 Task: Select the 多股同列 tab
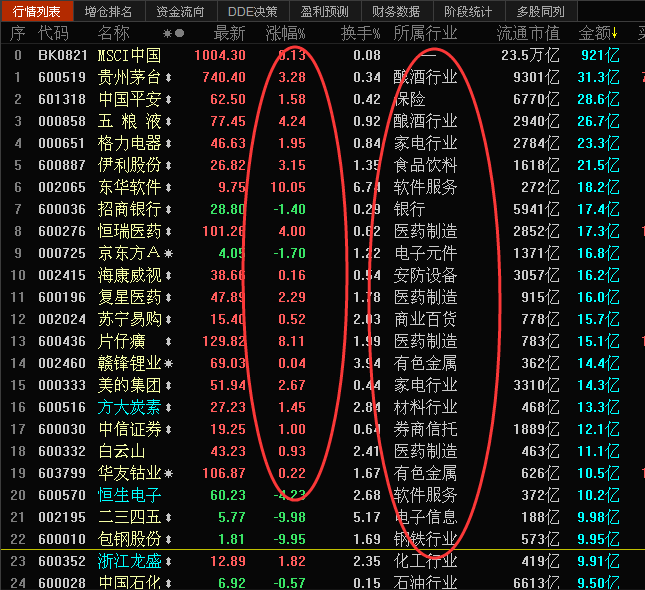(x=541, y=11)
